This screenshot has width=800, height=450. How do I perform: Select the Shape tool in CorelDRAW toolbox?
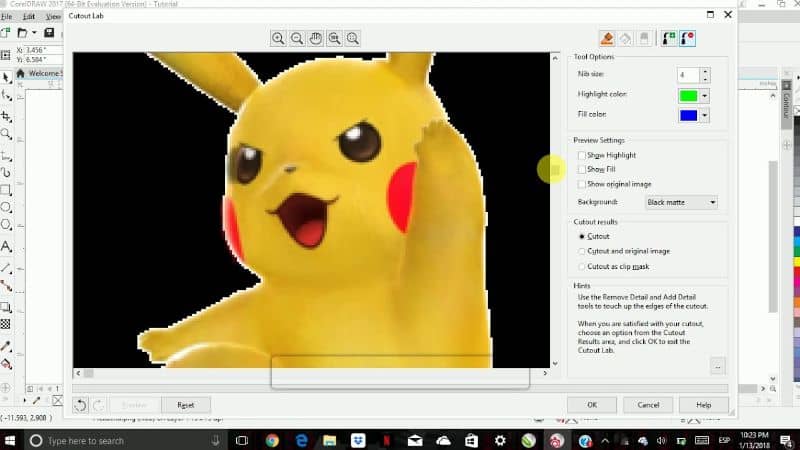[7, 95]
